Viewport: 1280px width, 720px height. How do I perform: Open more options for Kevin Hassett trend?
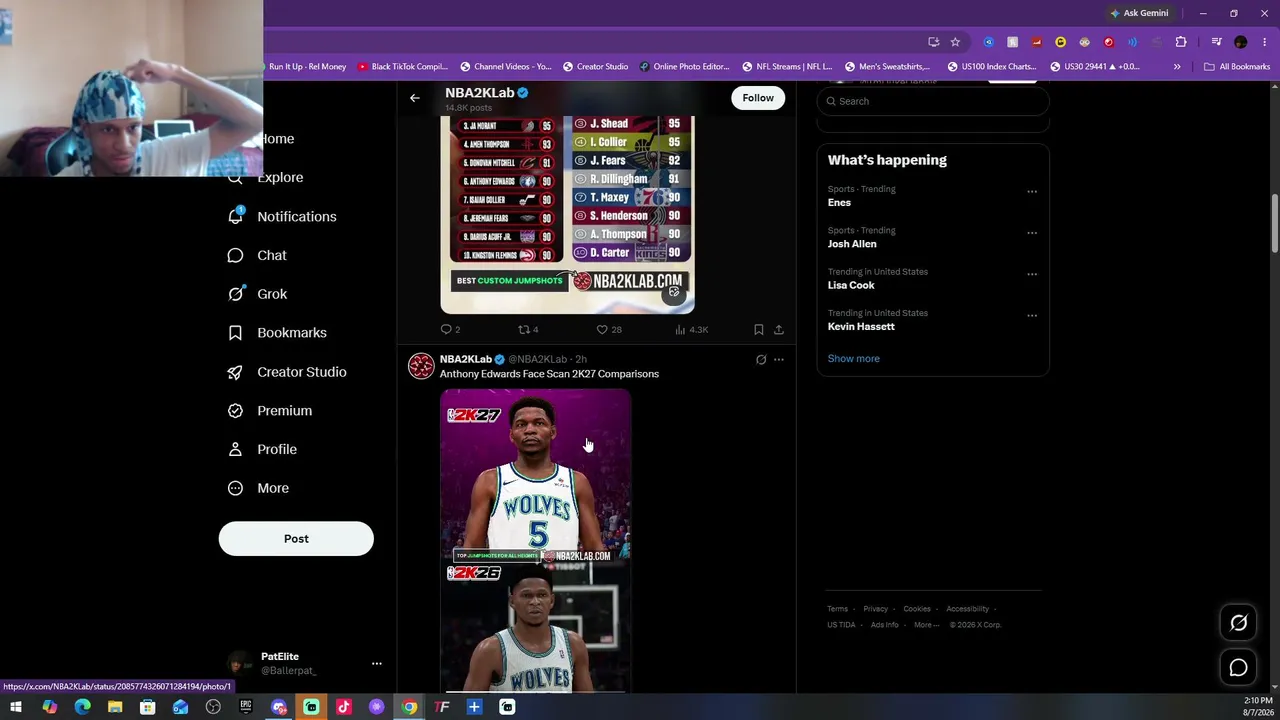point(1032,315)
